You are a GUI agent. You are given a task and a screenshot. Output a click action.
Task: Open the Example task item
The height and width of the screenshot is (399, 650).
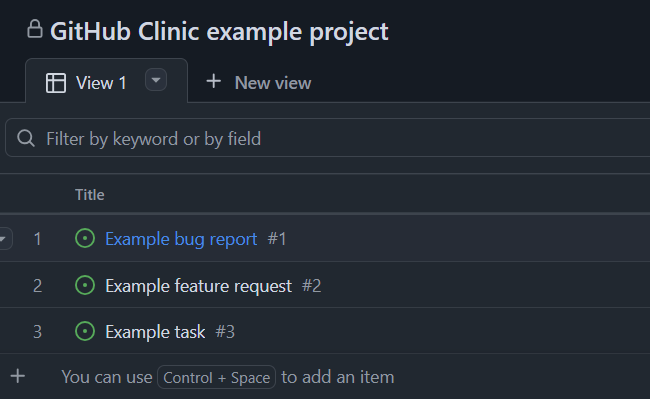click(155, 332)
